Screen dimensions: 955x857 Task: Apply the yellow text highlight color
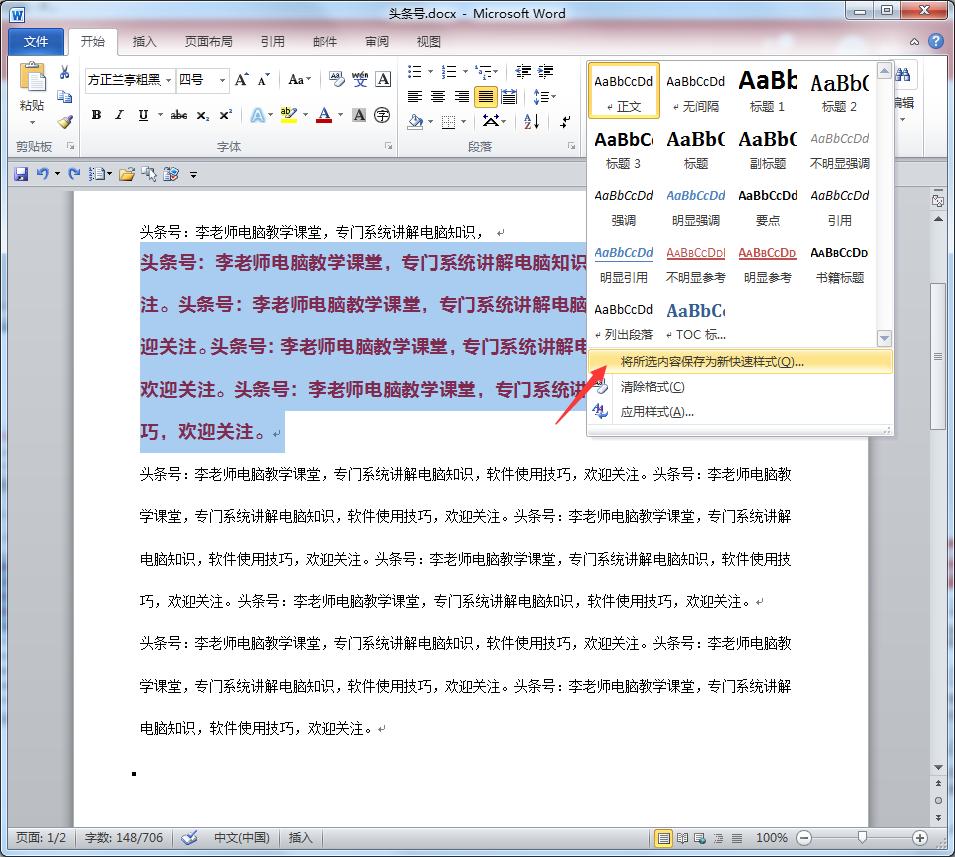[290, 116]
